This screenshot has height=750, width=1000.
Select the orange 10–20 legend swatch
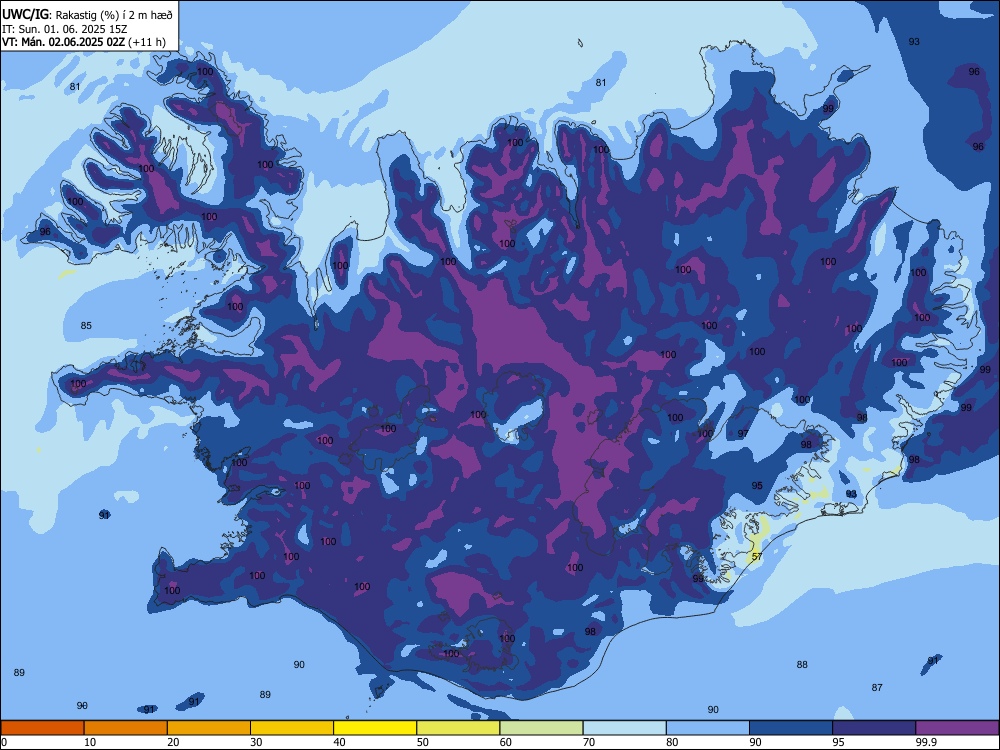coord(126,728)
